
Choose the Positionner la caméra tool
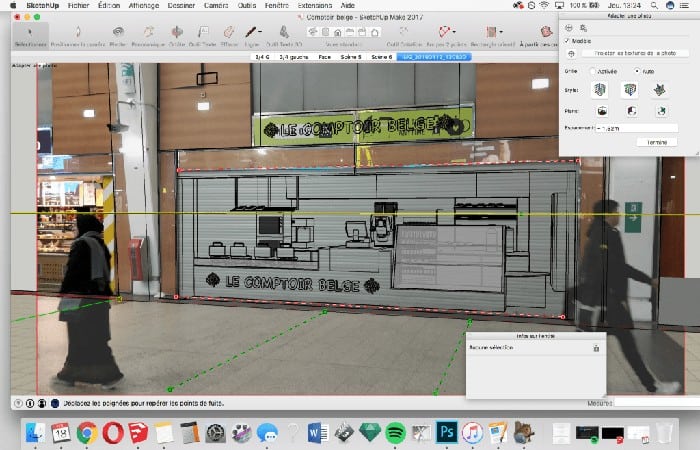pos(78,35)
